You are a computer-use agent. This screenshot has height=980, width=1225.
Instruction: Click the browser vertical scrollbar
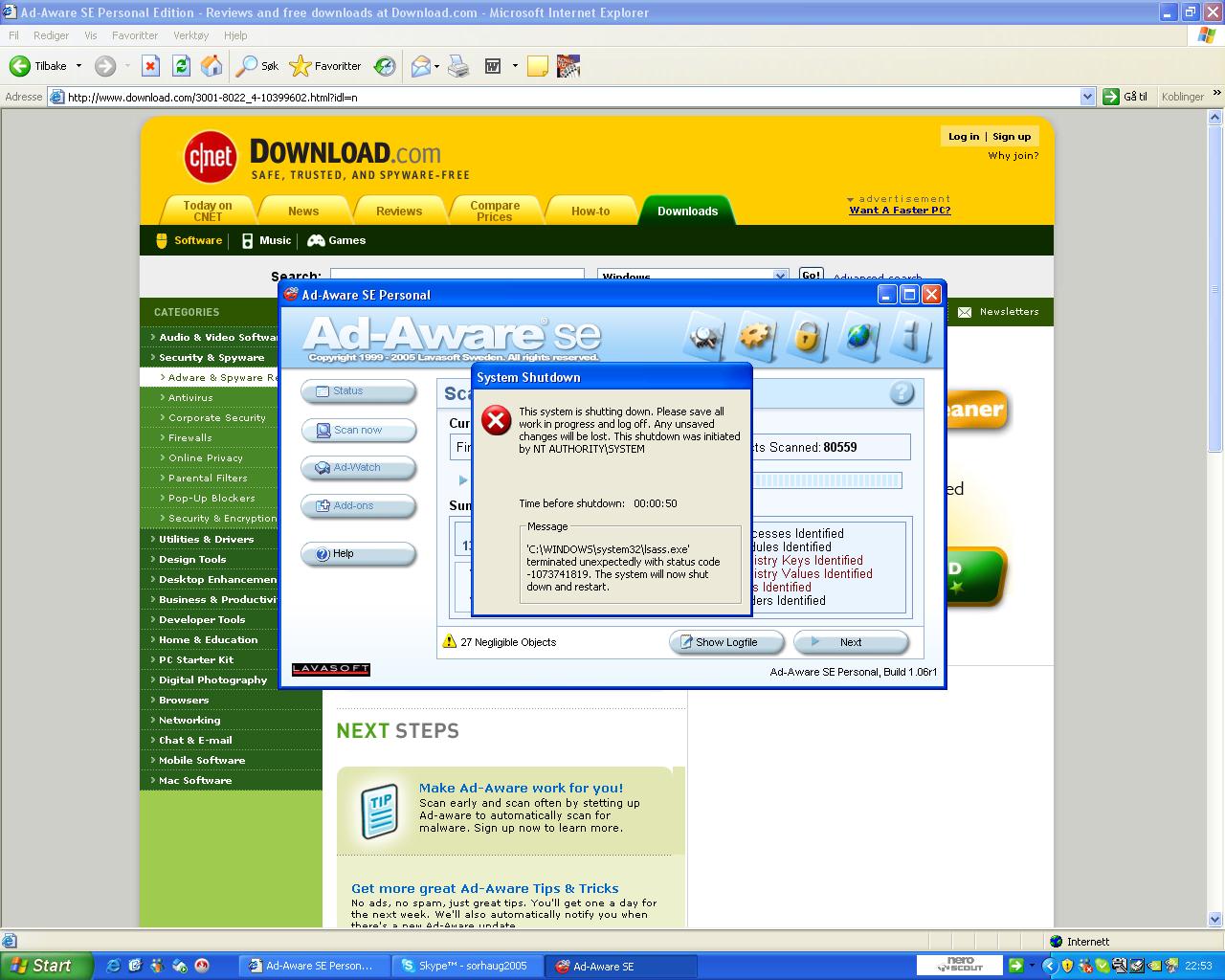tap(1216, 517)
